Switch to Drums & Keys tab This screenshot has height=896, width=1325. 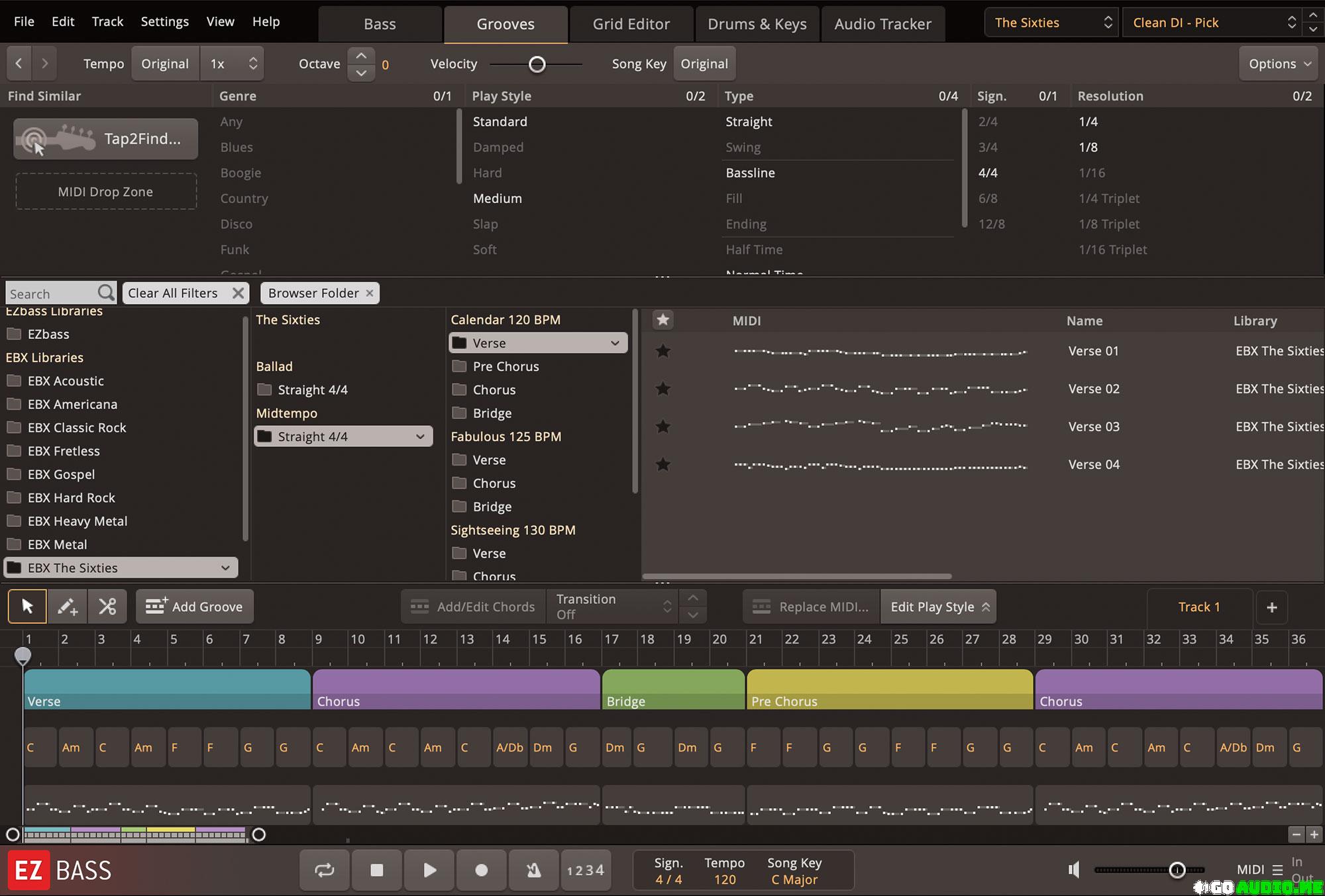(757, 24)
